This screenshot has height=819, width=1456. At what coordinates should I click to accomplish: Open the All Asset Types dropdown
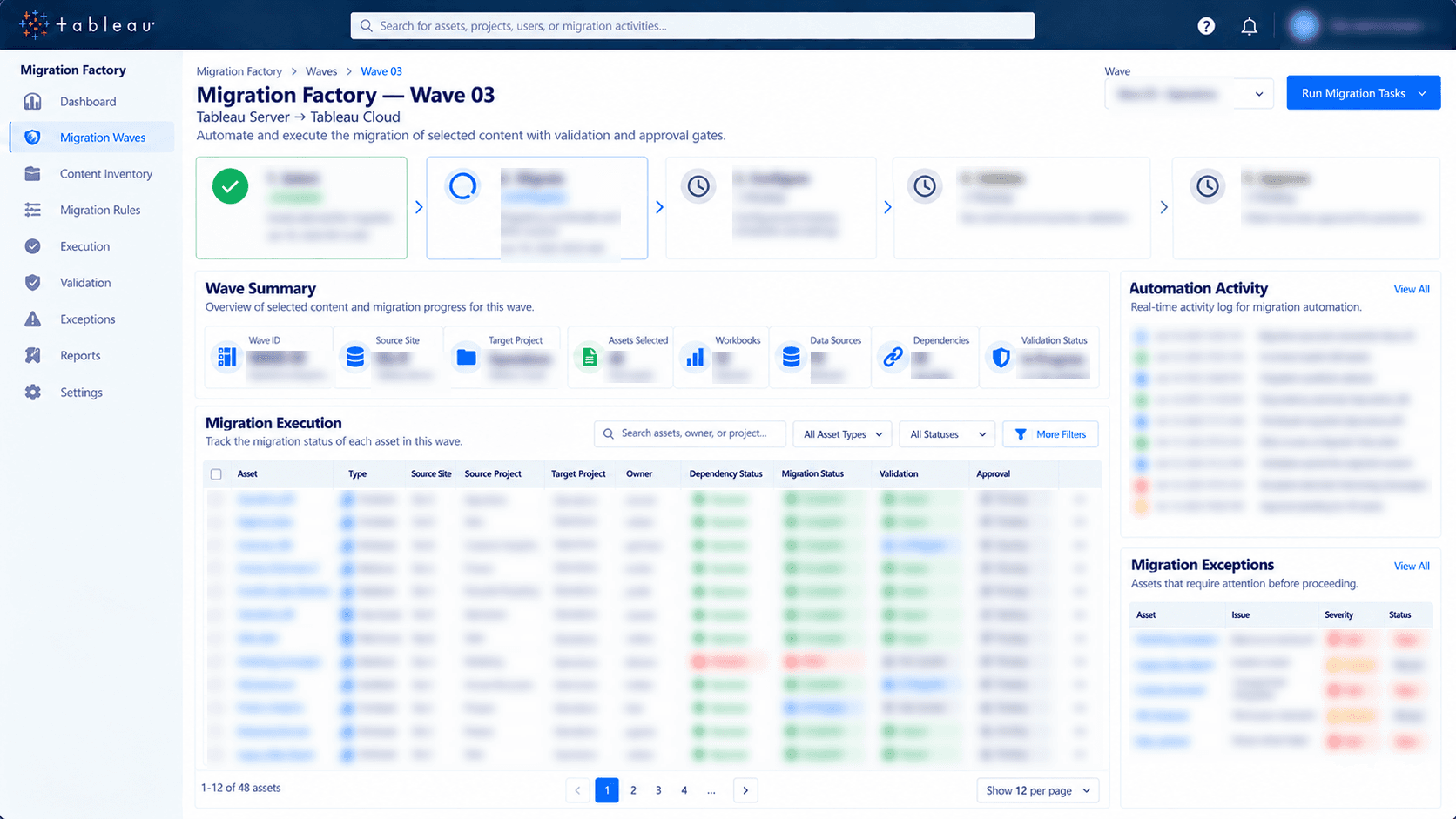pyautogui.click(x=843, y=434)
